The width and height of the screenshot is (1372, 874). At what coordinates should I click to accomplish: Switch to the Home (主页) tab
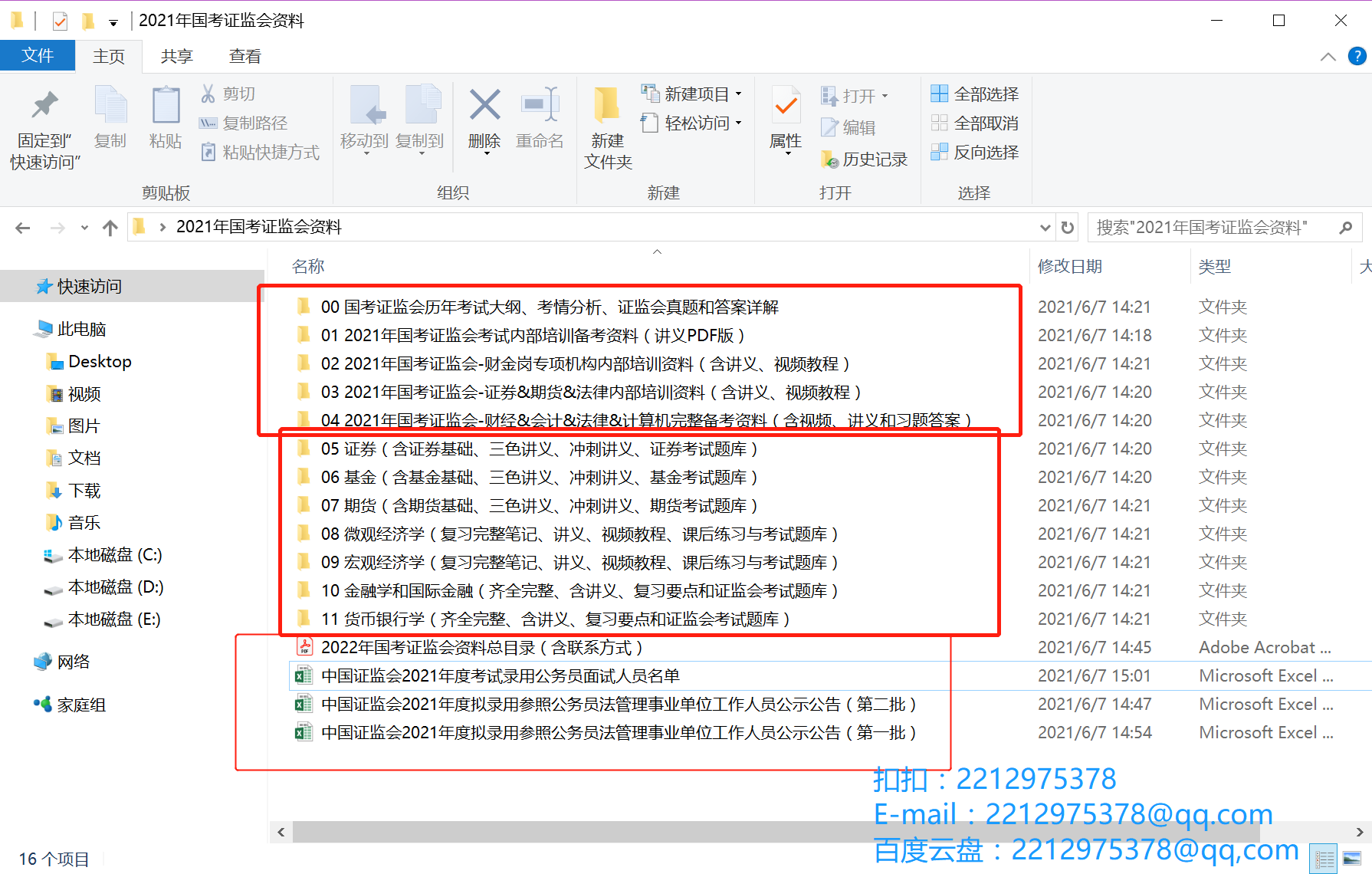tap(109, 56)
